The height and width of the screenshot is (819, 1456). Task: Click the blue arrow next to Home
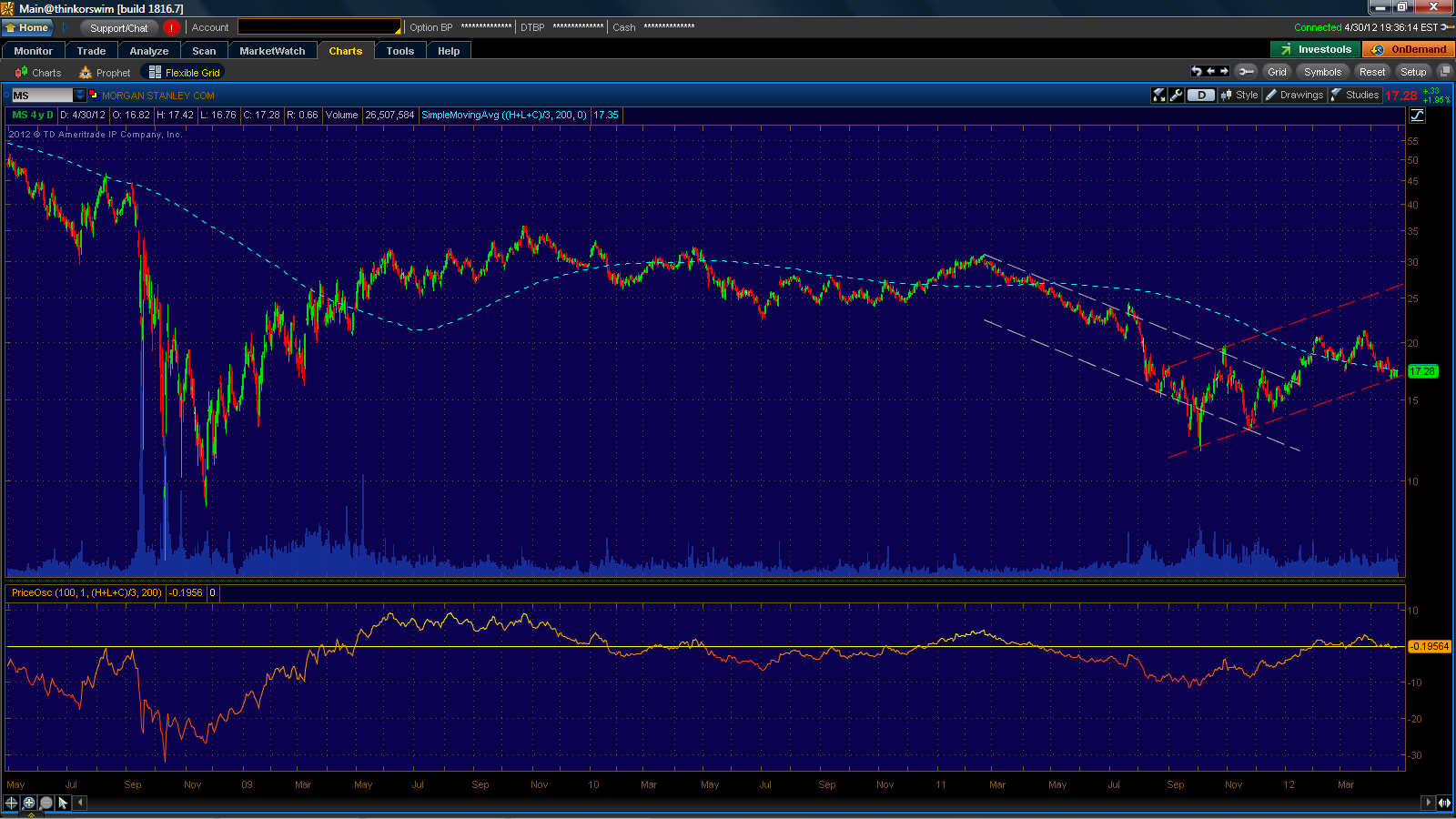tap(66, 27)
